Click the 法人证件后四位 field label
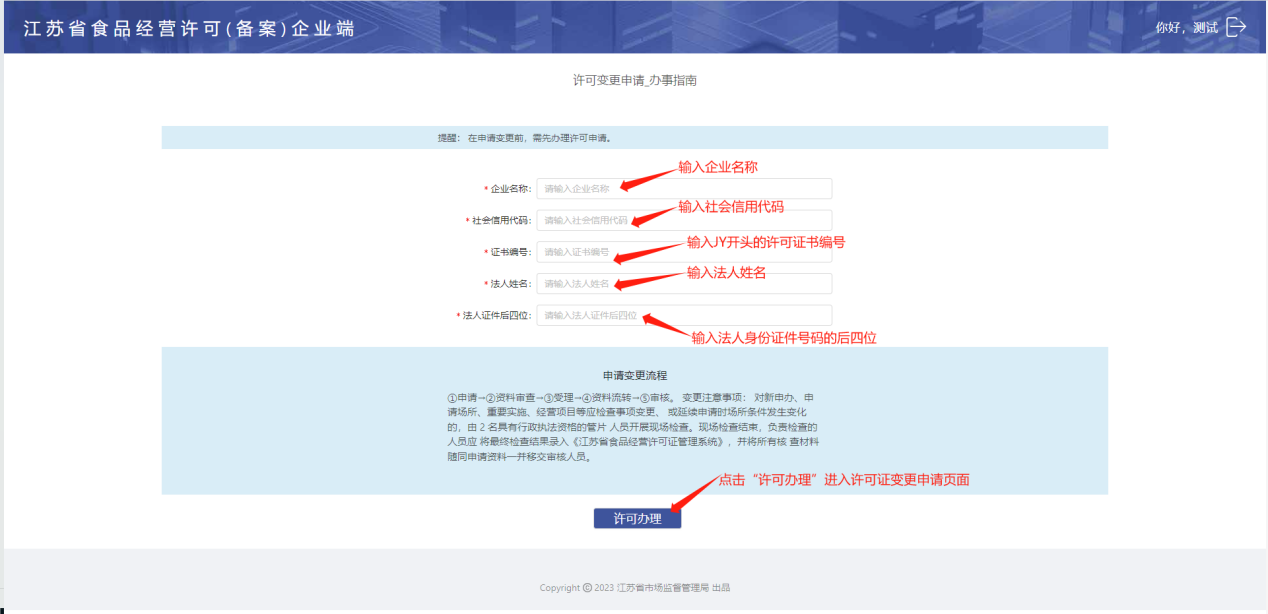The image size is (1268, 614). [496, 316]
